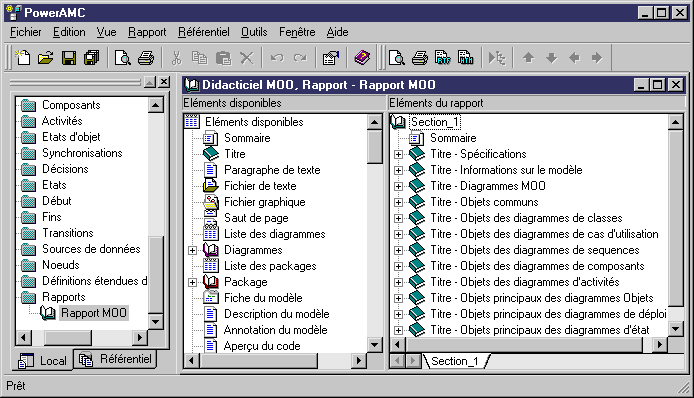Open the Référentiel menu
This screenshot has width=694, height=398.
coord(204,32)
